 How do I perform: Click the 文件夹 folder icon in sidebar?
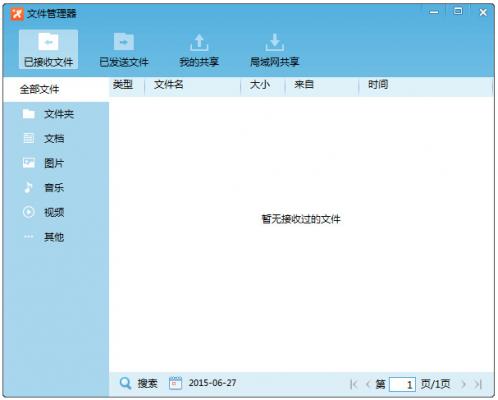(x=29, y=114)
